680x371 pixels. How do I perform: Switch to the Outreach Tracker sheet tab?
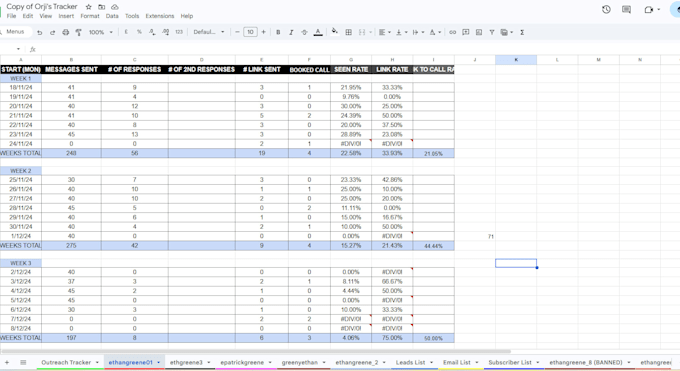coord(66,362)
